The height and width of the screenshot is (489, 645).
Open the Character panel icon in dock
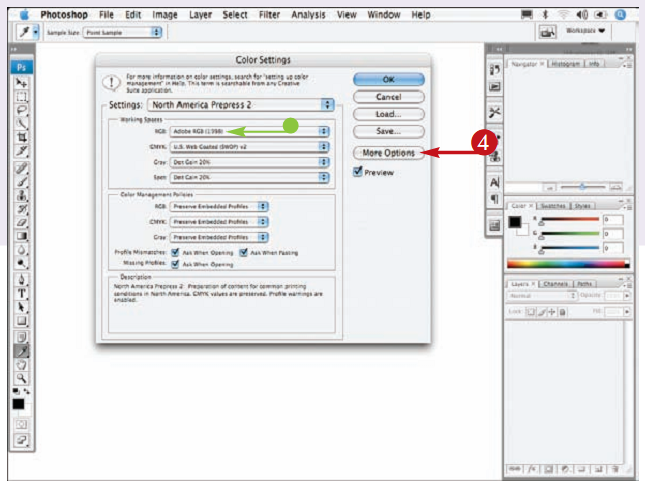[494, 182]
